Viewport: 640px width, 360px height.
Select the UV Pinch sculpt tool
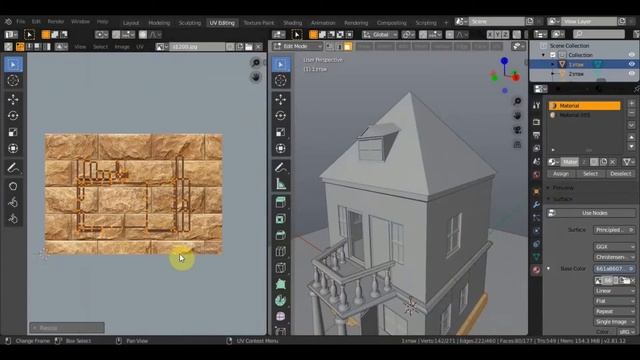13,219
